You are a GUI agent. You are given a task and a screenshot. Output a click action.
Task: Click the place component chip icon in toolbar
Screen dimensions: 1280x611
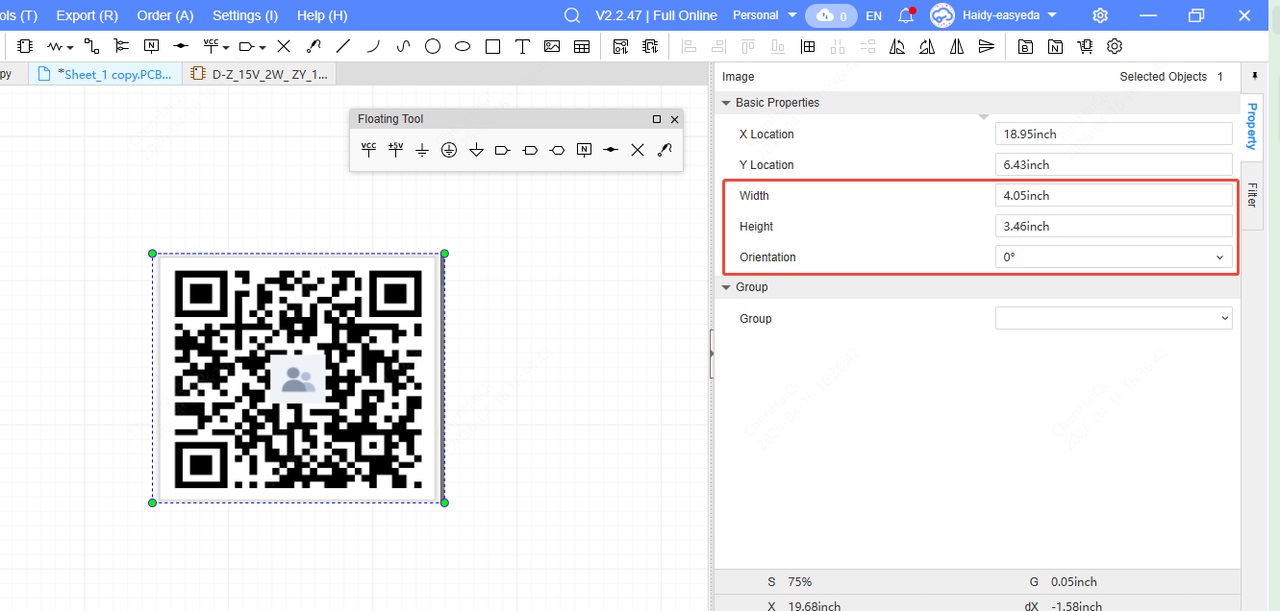[25, 46]
